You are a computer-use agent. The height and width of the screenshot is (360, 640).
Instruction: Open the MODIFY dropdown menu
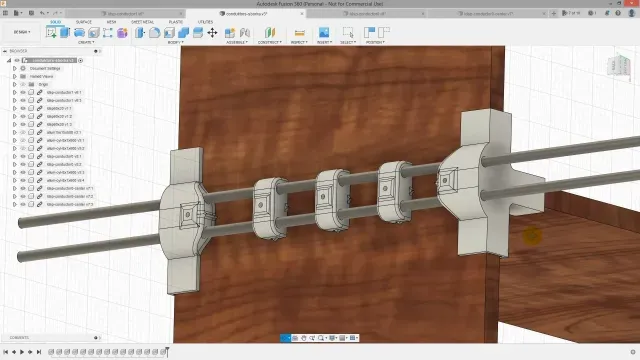pyautogui.click(x=176, y=42)
